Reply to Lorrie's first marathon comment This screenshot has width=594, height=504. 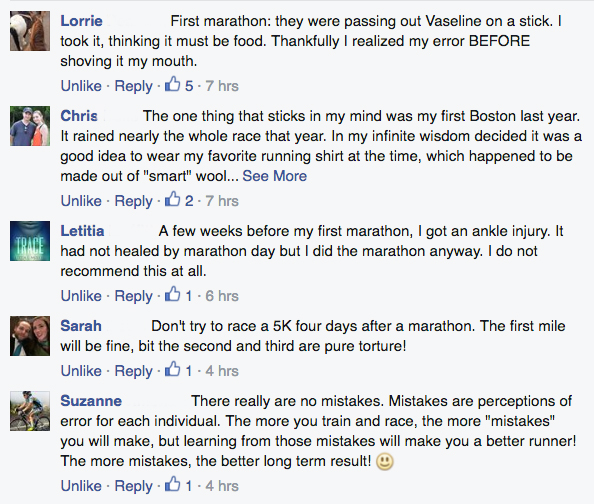133,86
